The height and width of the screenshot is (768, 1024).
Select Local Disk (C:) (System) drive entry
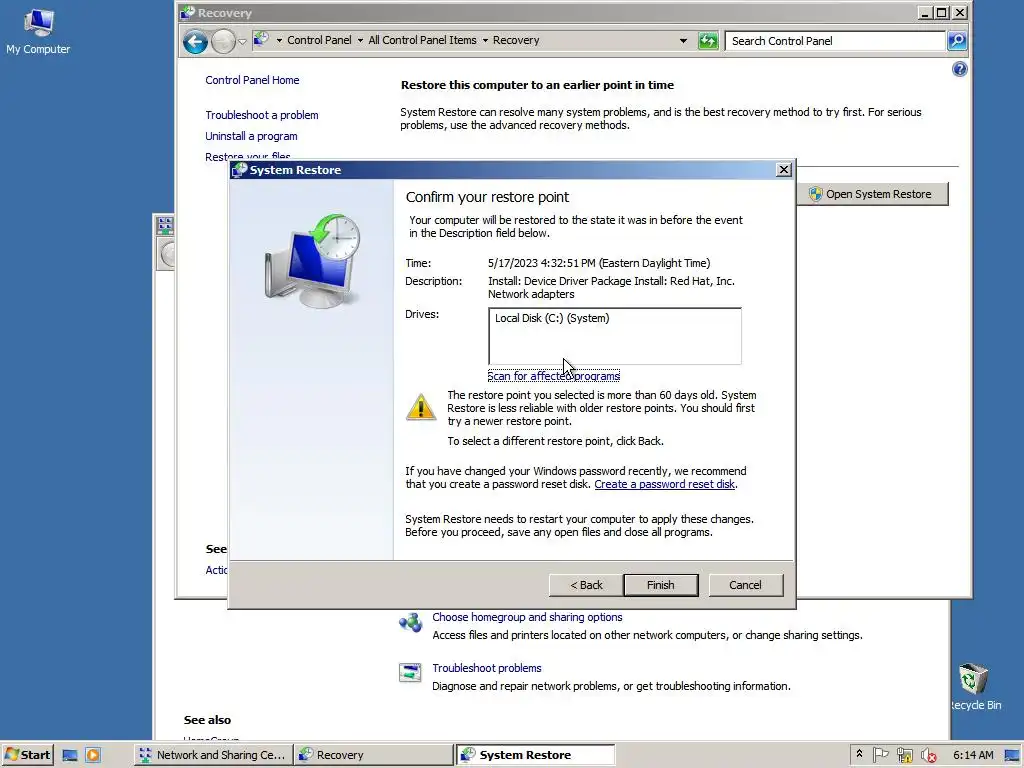pyautogui.click(x=552, y=318)
